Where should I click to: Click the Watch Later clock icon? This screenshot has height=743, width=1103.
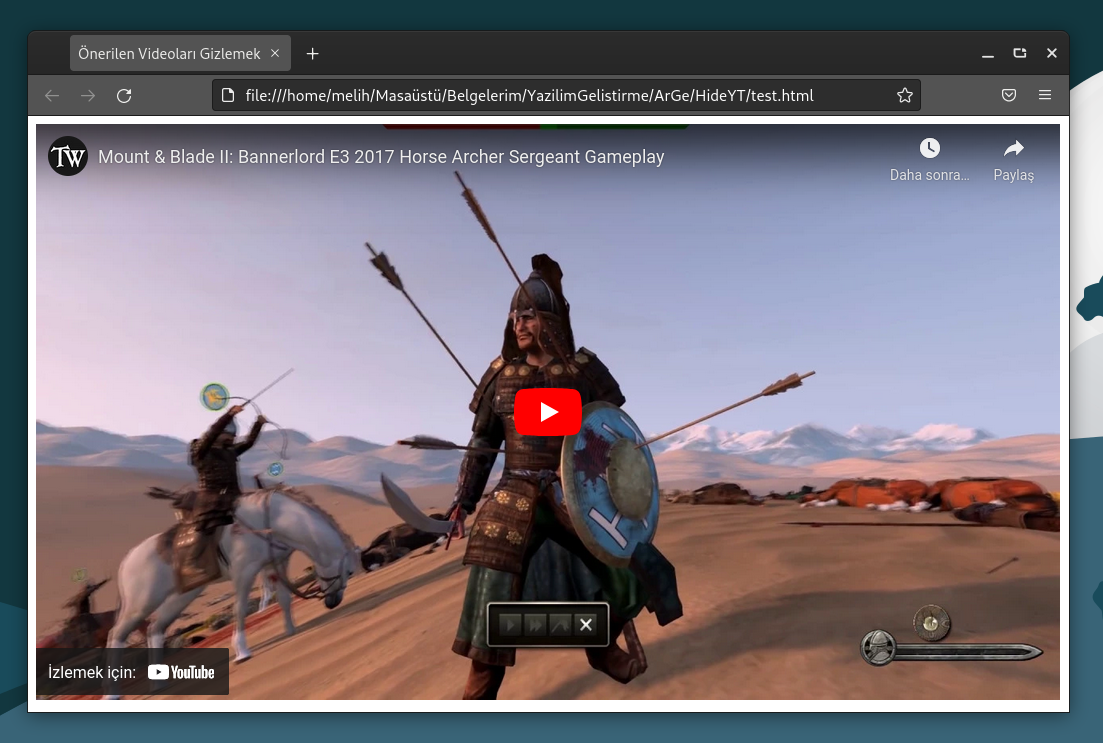coord(929,148)
